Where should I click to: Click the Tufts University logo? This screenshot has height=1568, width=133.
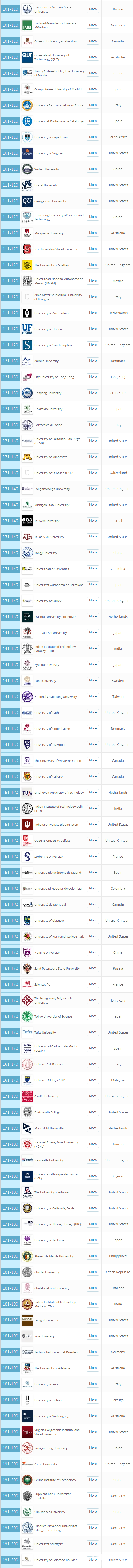pos(27,1032)
